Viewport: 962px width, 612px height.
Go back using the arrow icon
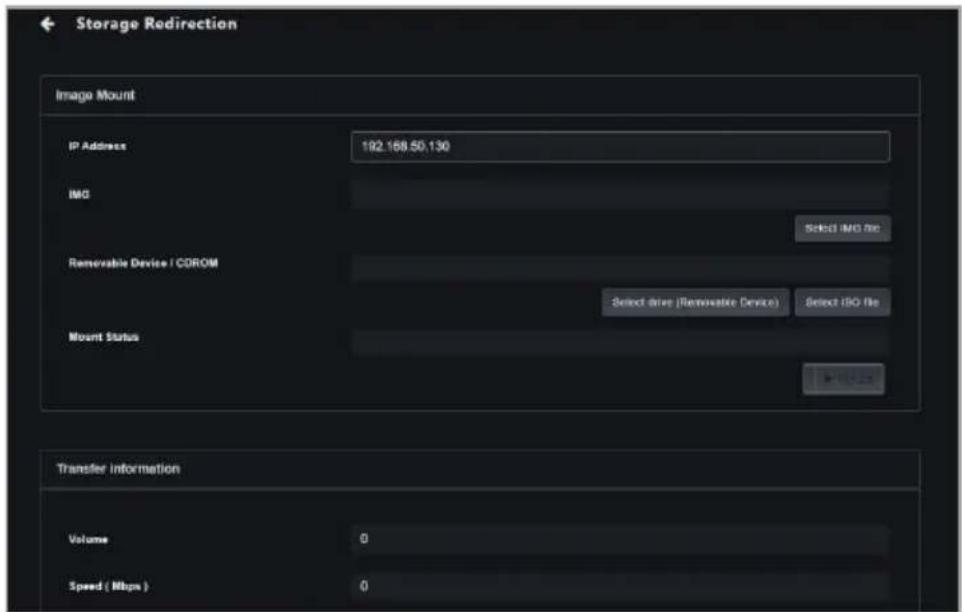[48, 24]
